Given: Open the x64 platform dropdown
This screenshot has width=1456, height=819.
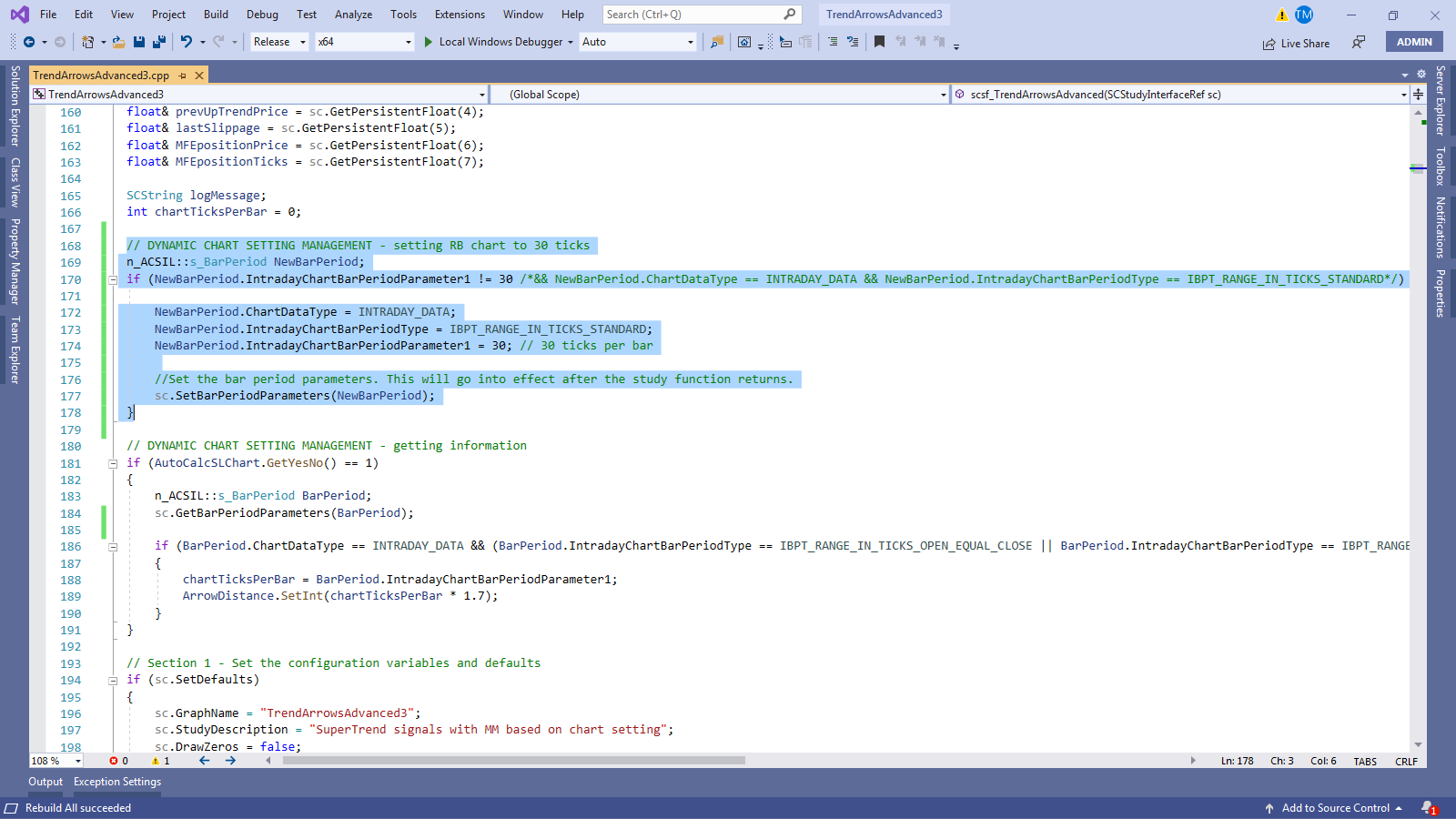Looking at the screenshot, I should (364, 42).
